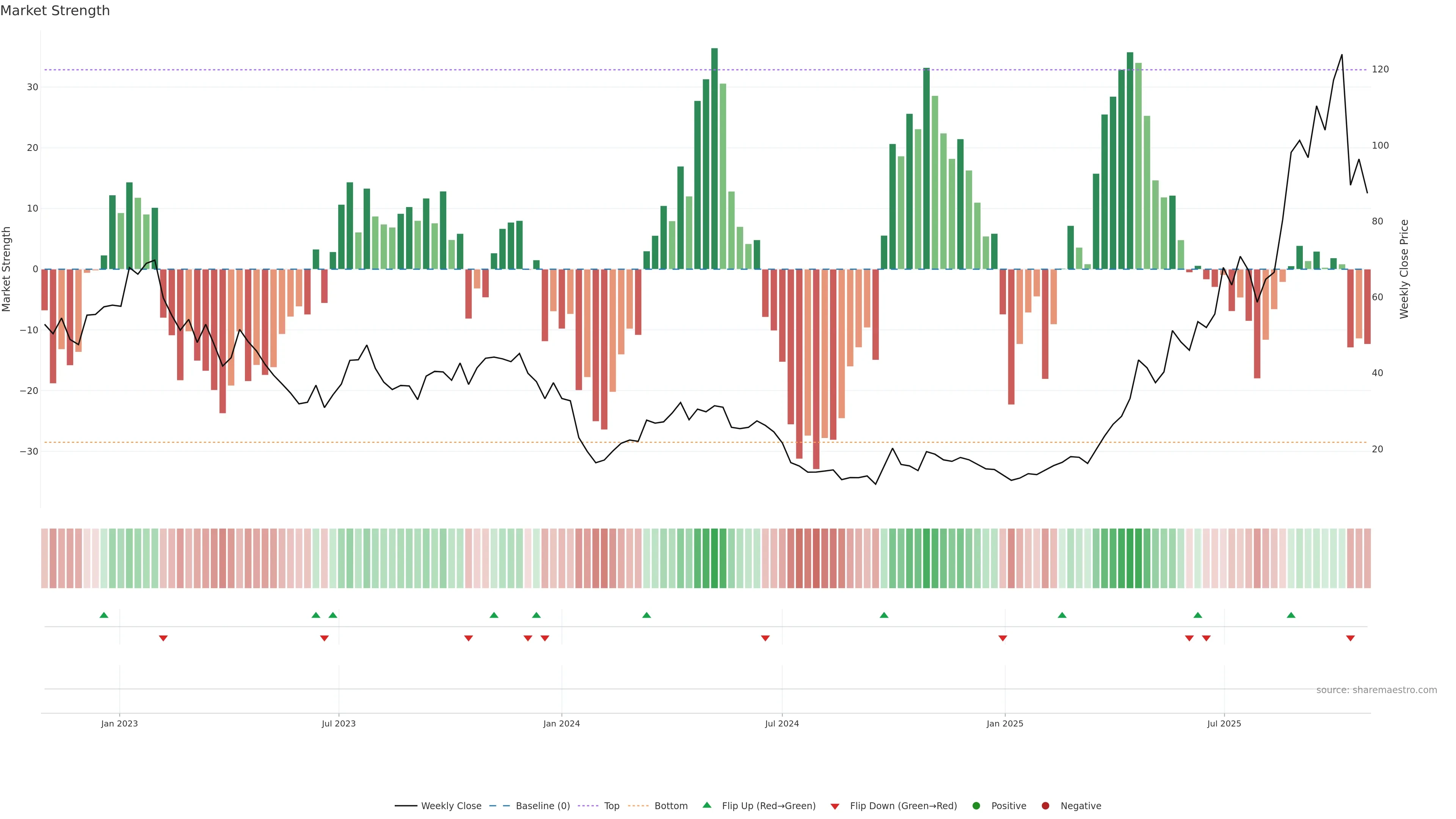Hide the Top threshold legend item
This screenshot has height=819, width=1456.
click(611, 805)
